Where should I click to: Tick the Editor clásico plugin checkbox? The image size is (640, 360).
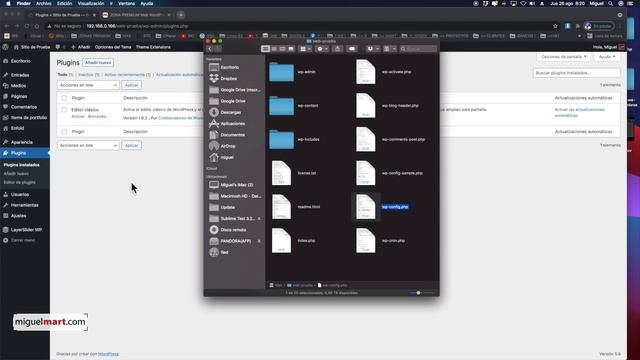[64, 110]
